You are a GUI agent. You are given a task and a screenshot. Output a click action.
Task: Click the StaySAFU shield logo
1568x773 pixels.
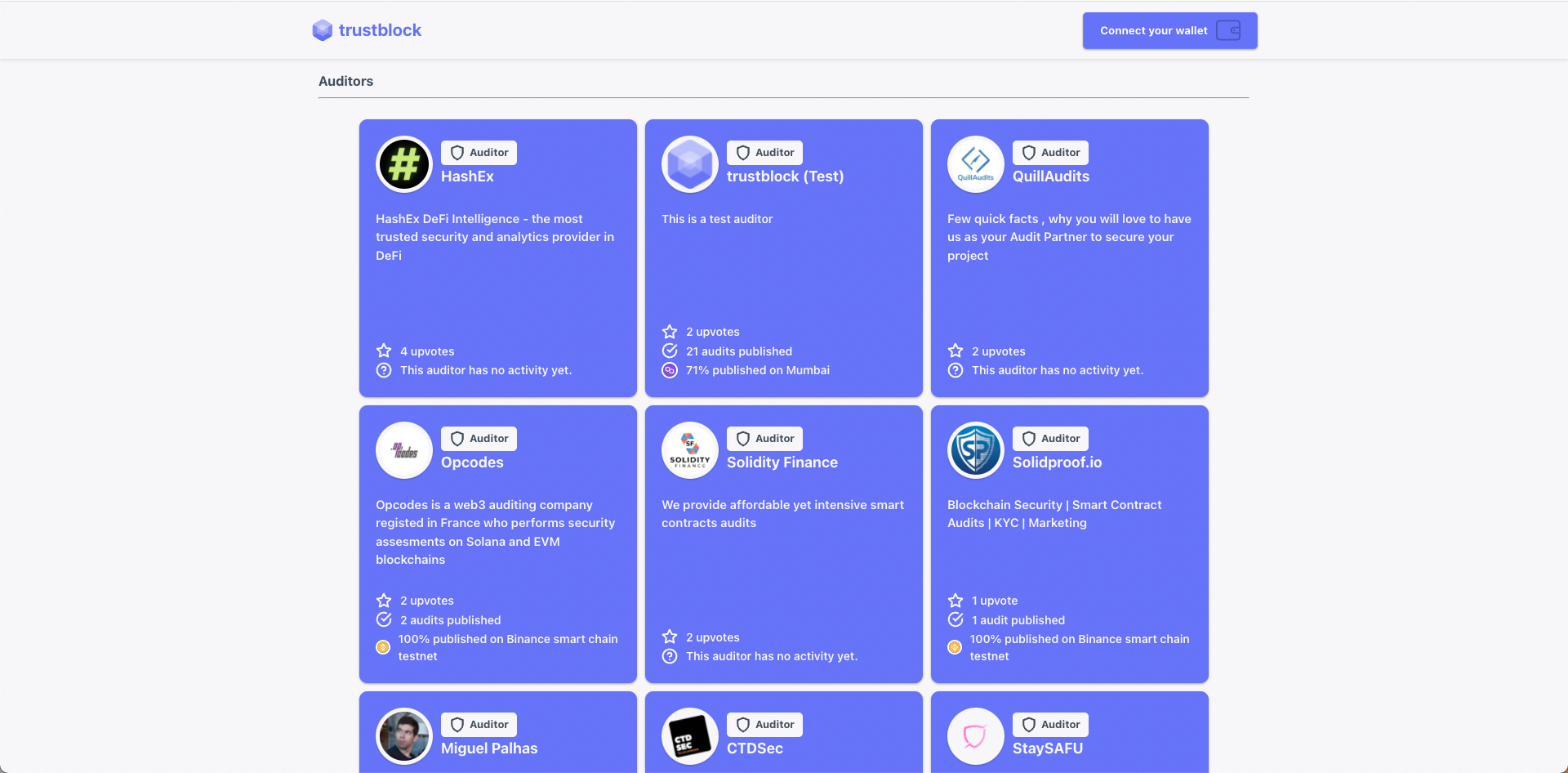point(976,736)
